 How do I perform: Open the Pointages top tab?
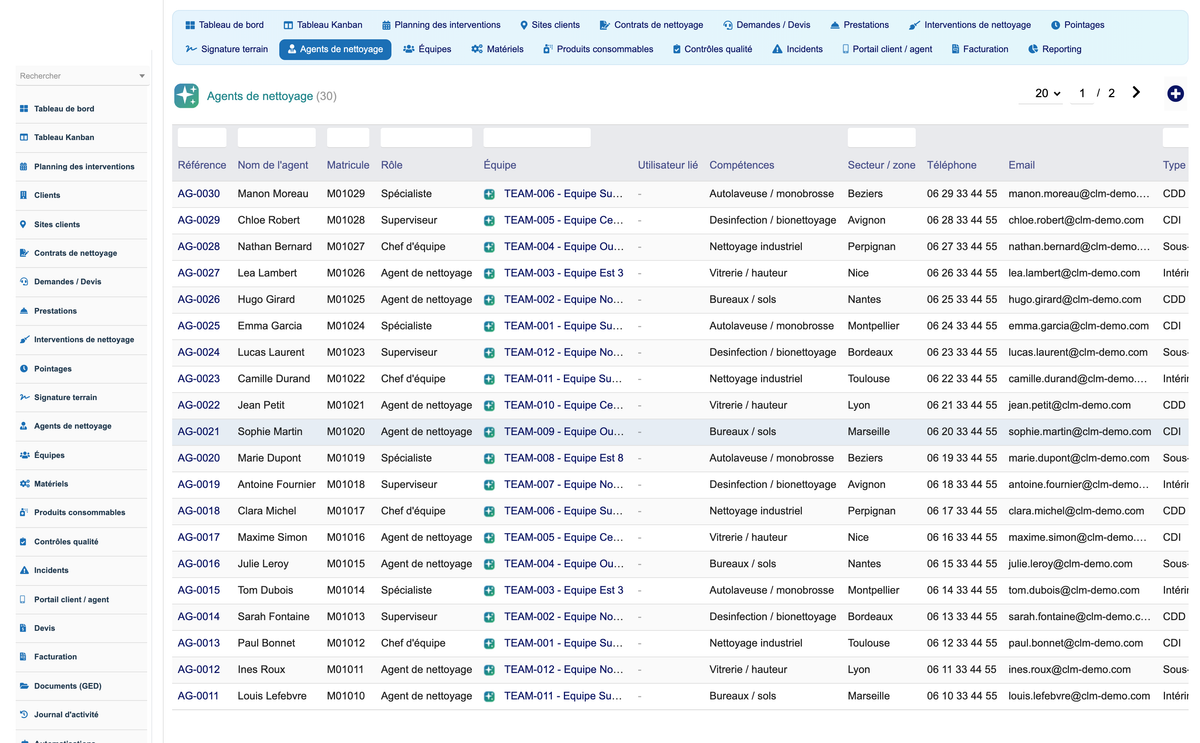tap(1077, 25)
